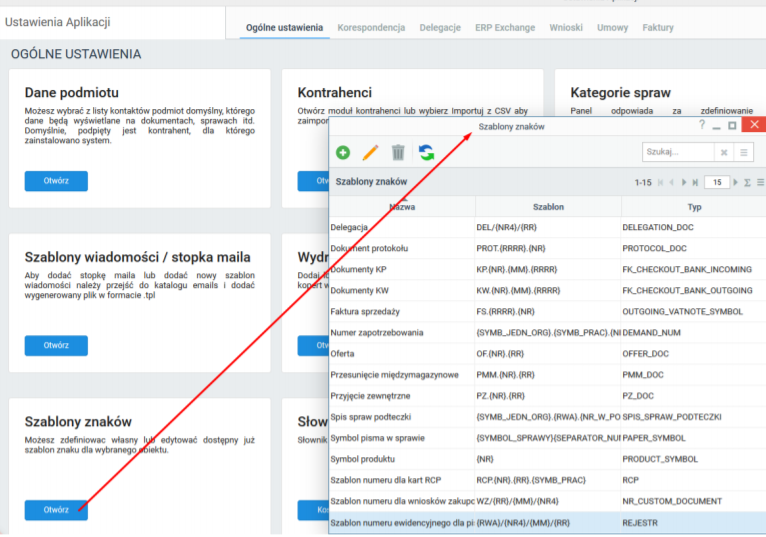Edit the rows per page field showing 15

(x=717, y=182)
